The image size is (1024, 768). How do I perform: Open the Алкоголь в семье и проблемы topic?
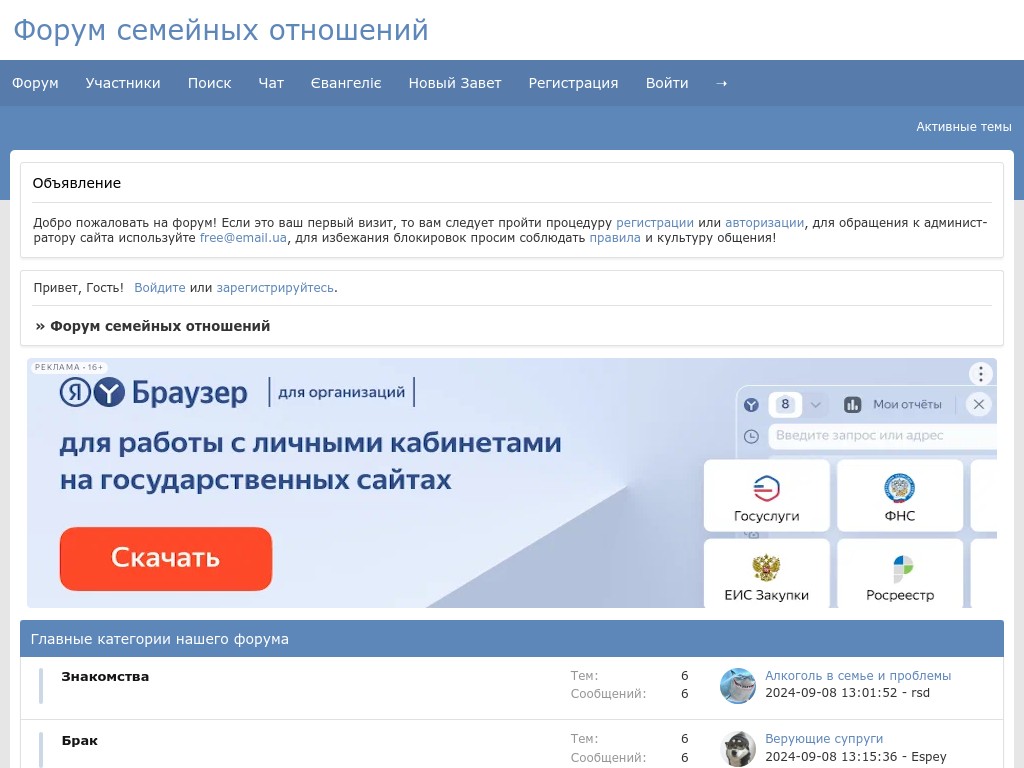click(858, 676)
